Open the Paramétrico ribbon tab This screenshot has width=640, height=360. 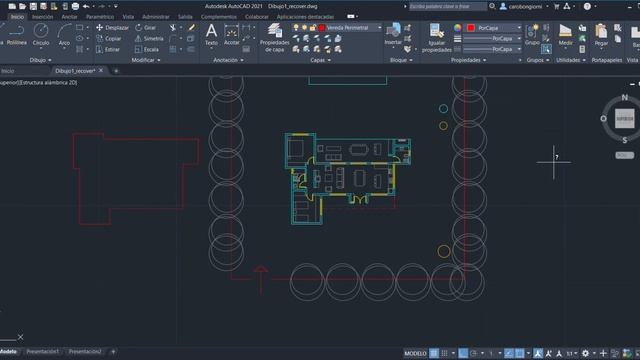100,17
